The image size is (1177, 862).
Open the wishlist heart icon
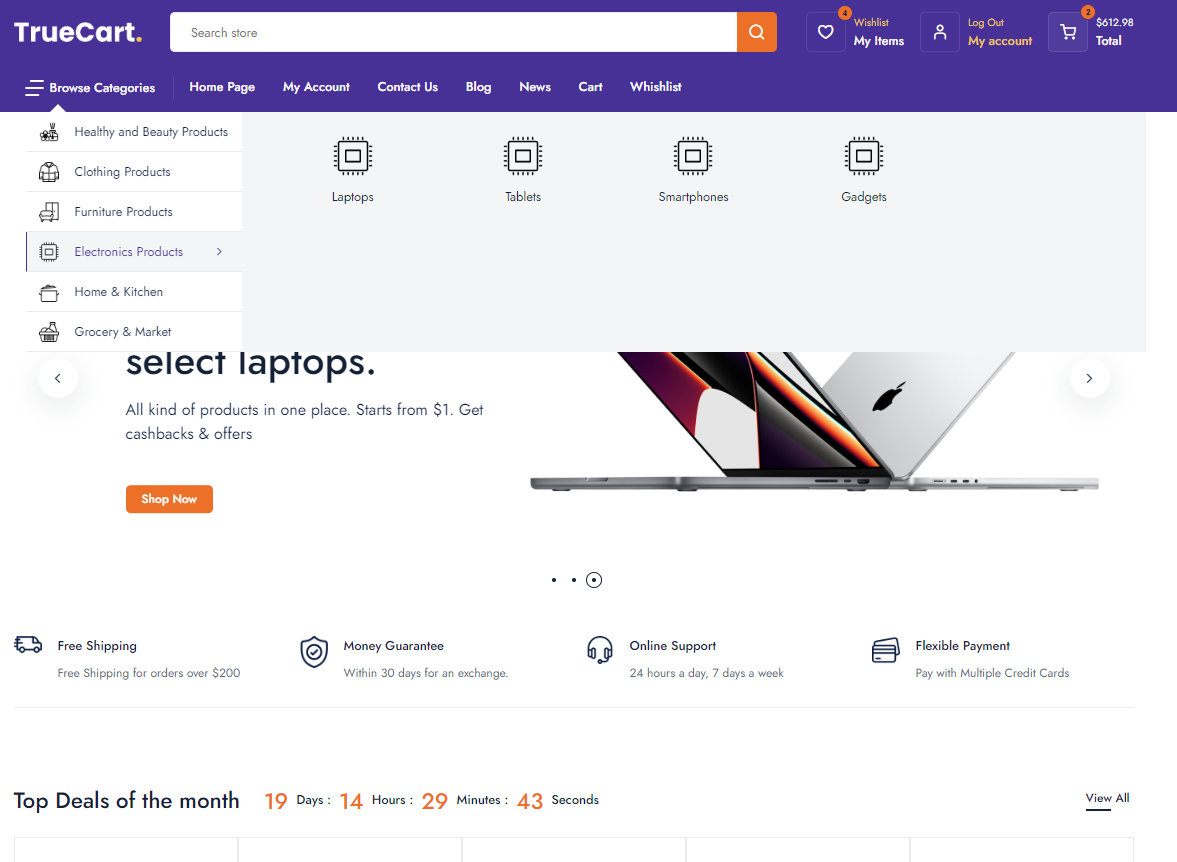coord(826,32)
